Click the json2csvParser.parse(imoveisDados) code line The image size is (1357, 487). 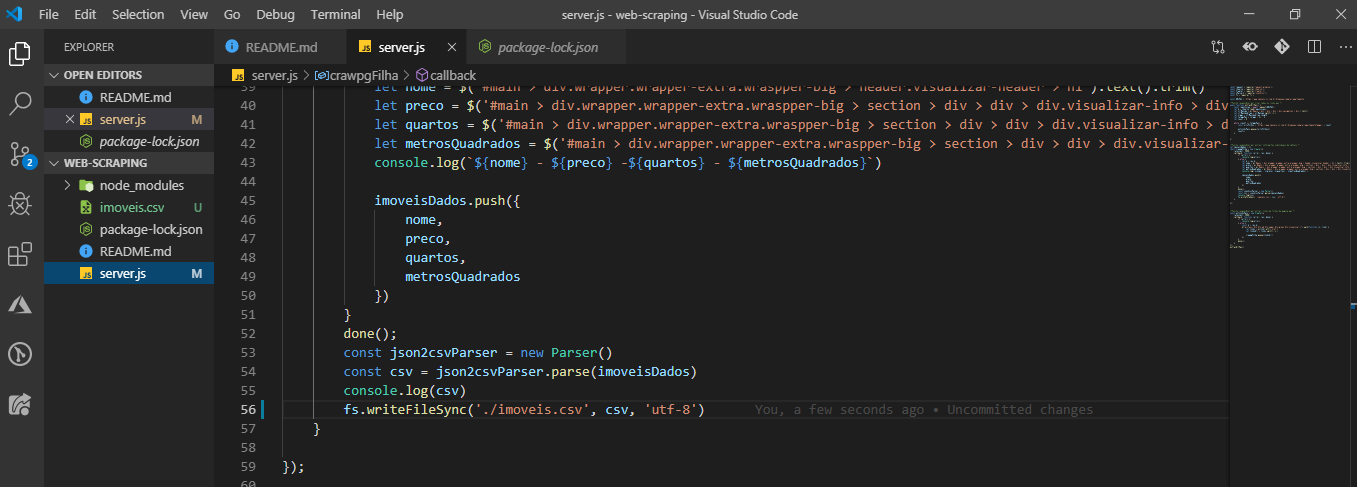[x=520, y=372]
